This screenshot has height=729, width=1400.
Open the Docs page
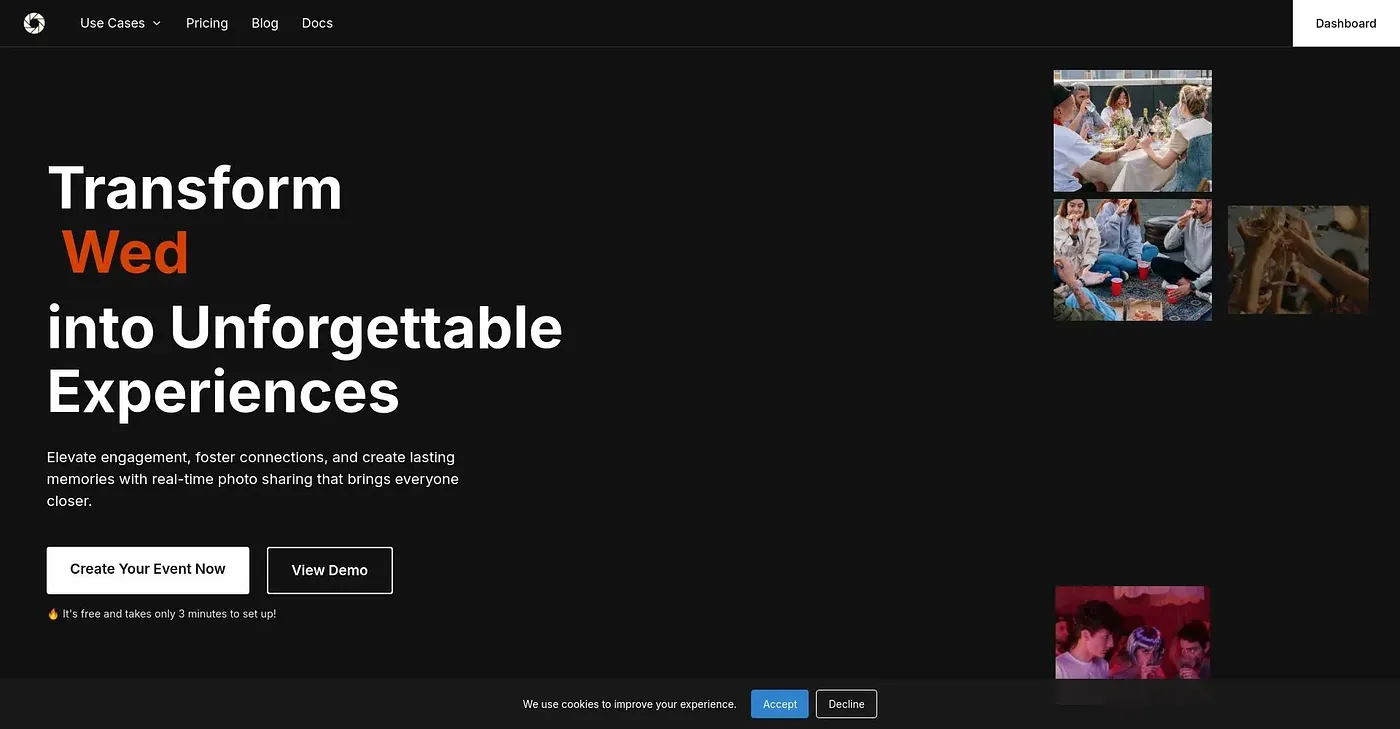tap(317, 23)
